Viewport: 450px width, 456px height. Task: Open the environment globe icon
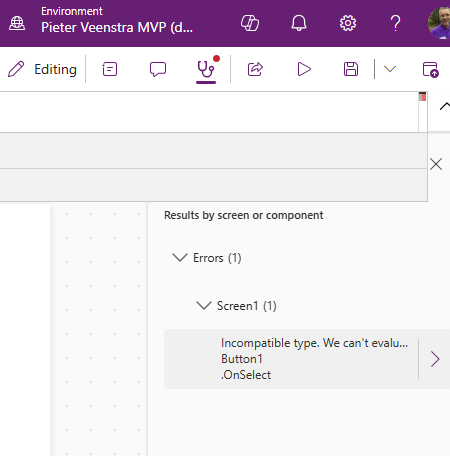pyautogui.click(x=17, y=23)
